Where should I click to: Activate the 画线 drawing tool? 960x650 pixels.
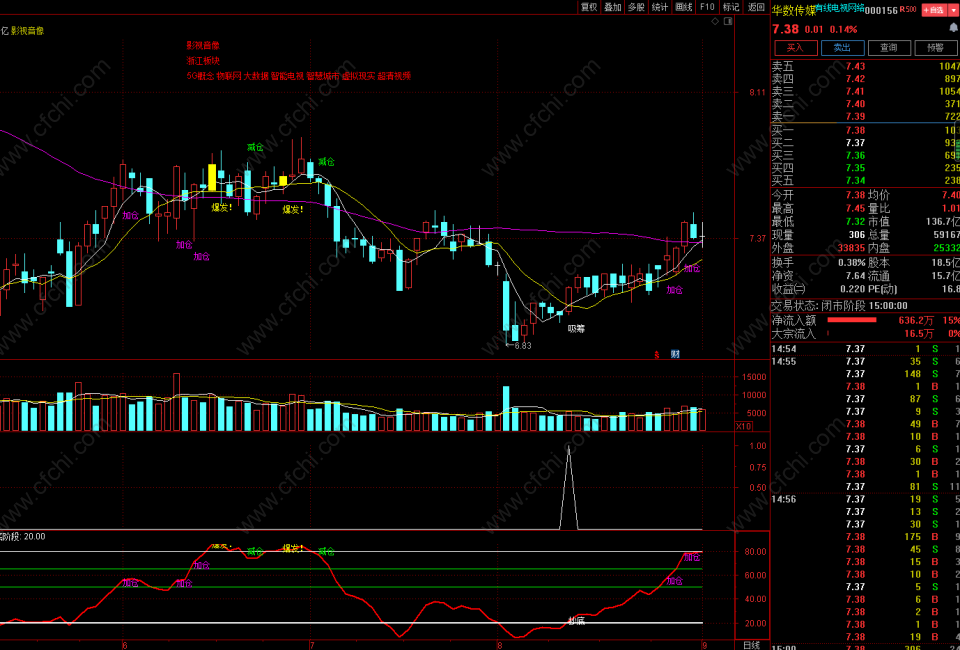[683, 7]
